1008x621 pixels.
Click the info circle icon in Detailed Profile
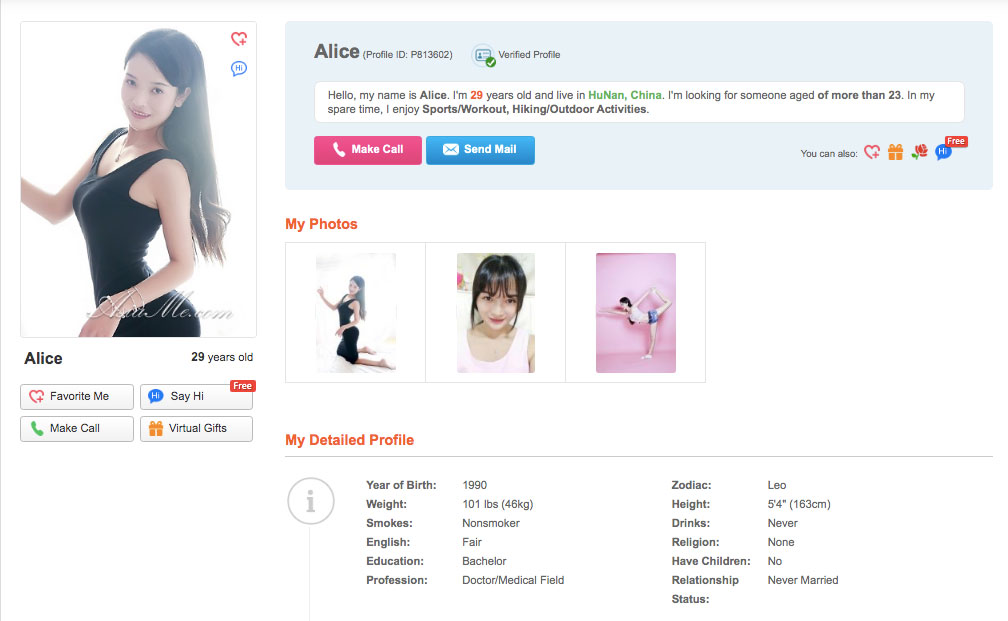coord(310,502)
